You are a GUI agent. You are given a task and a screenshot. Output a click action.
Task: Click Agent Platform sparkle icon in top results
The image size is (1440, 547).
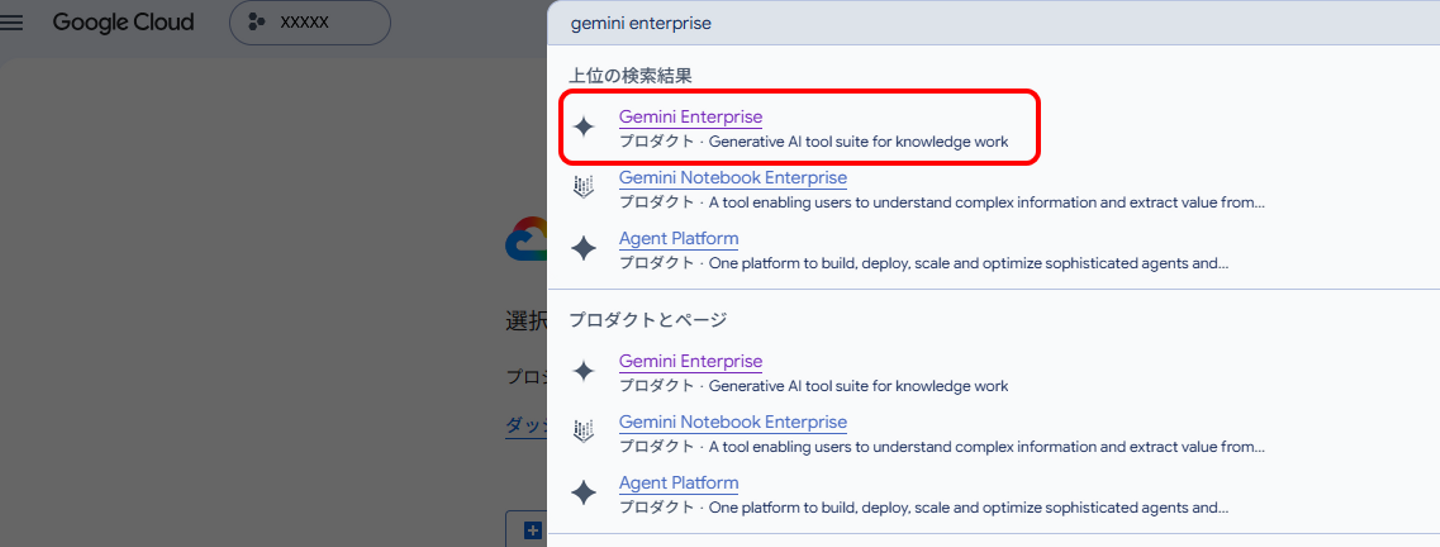(x=584, y=248)
